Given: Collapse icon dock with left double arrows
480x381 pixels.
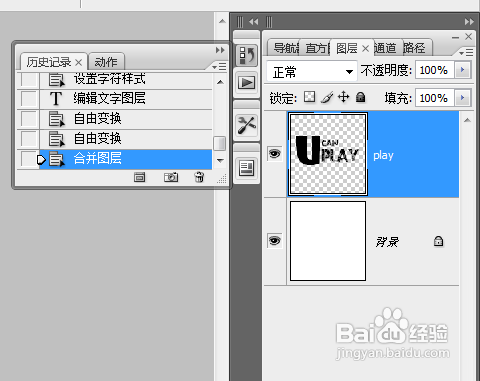Looking at the screenshot, I should coord(254,22).
